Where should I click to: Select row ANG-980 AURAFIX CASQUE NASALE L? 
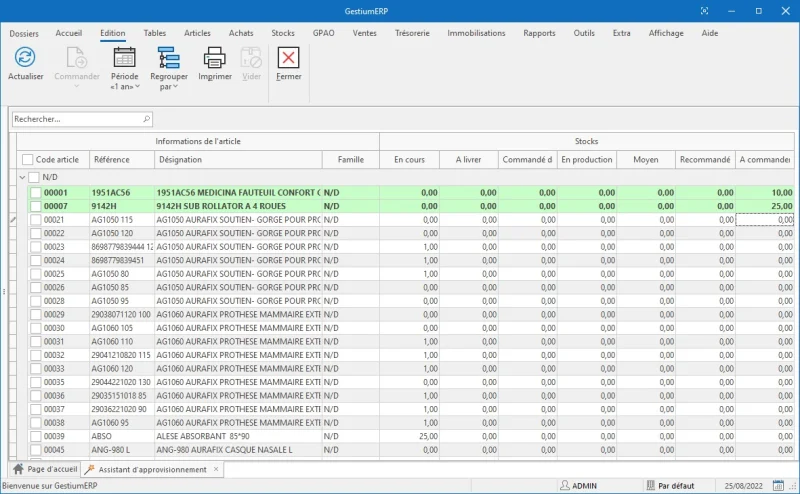(x=411, y=450)
